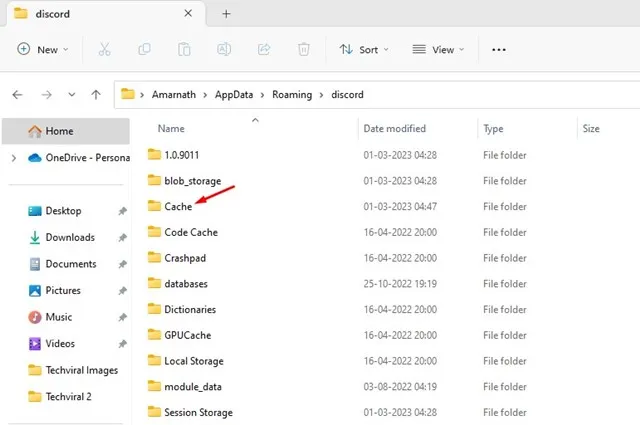Go up one folder level arrow
640x425 pixels.
click(x=95, y=95)
